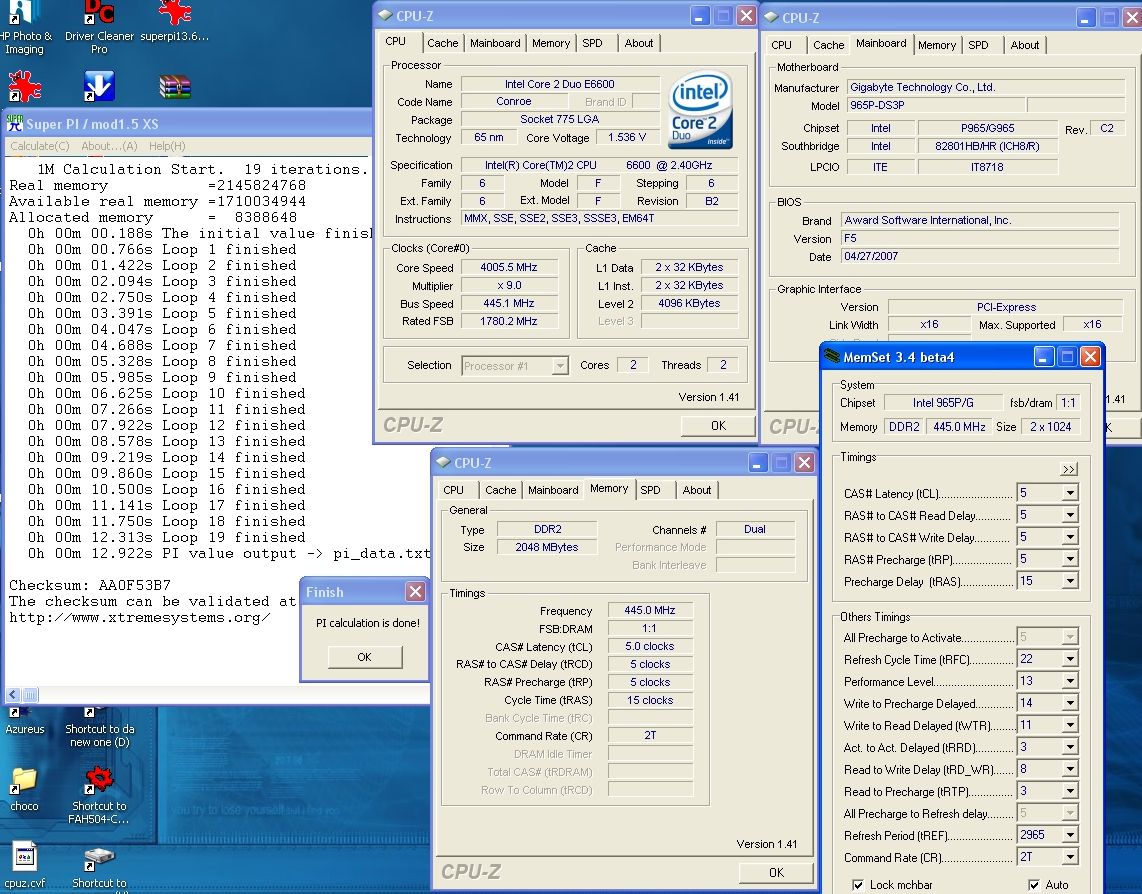Open the red splat shortcut above Super PI

coord(24,86)
